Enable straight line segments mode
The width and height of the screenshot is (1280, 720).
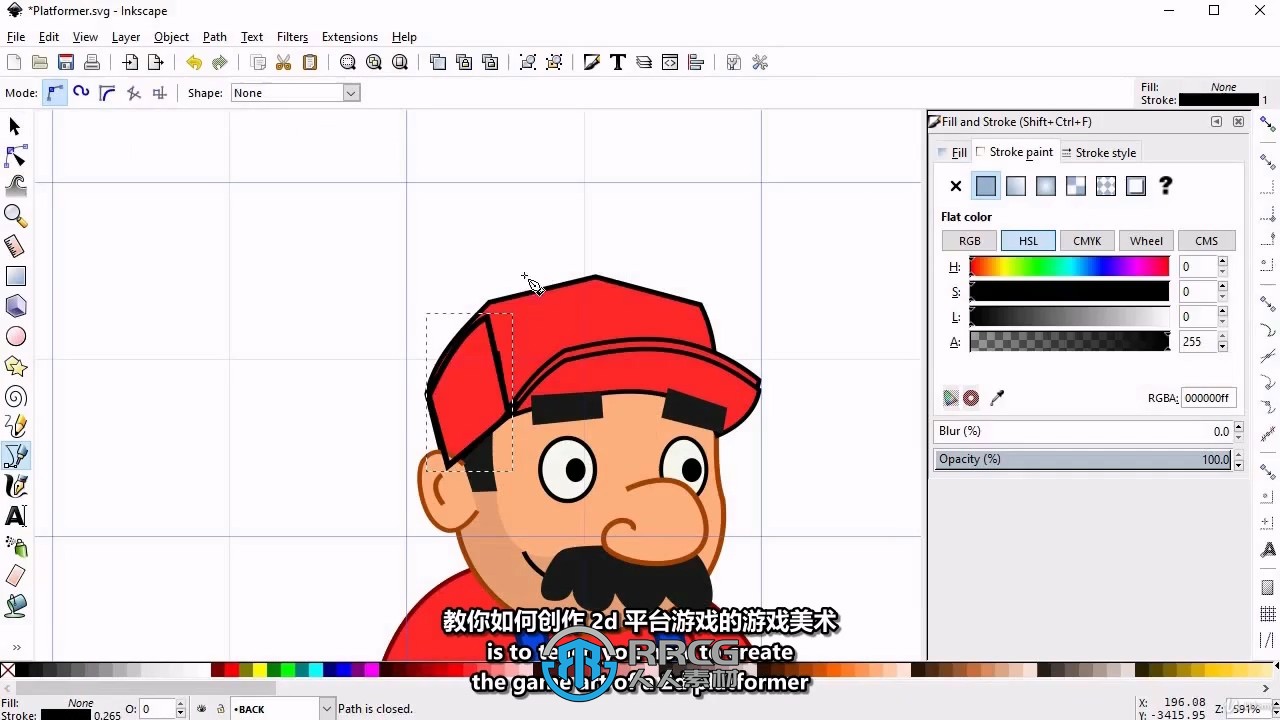click(x=133, y=93)
